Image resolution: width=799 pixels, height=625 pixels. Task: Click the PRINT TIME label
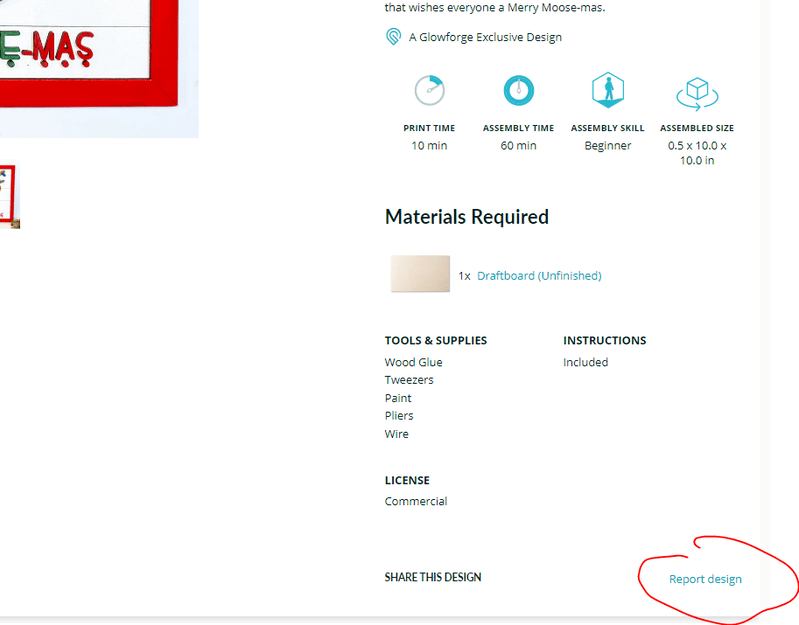(430, 128)
